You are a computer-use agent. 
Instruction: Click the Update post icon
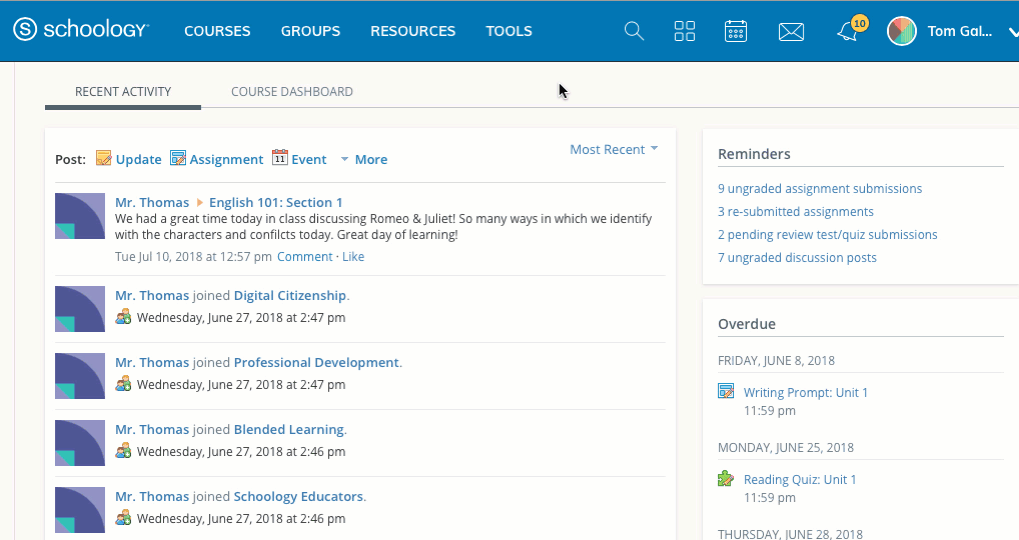104,159
